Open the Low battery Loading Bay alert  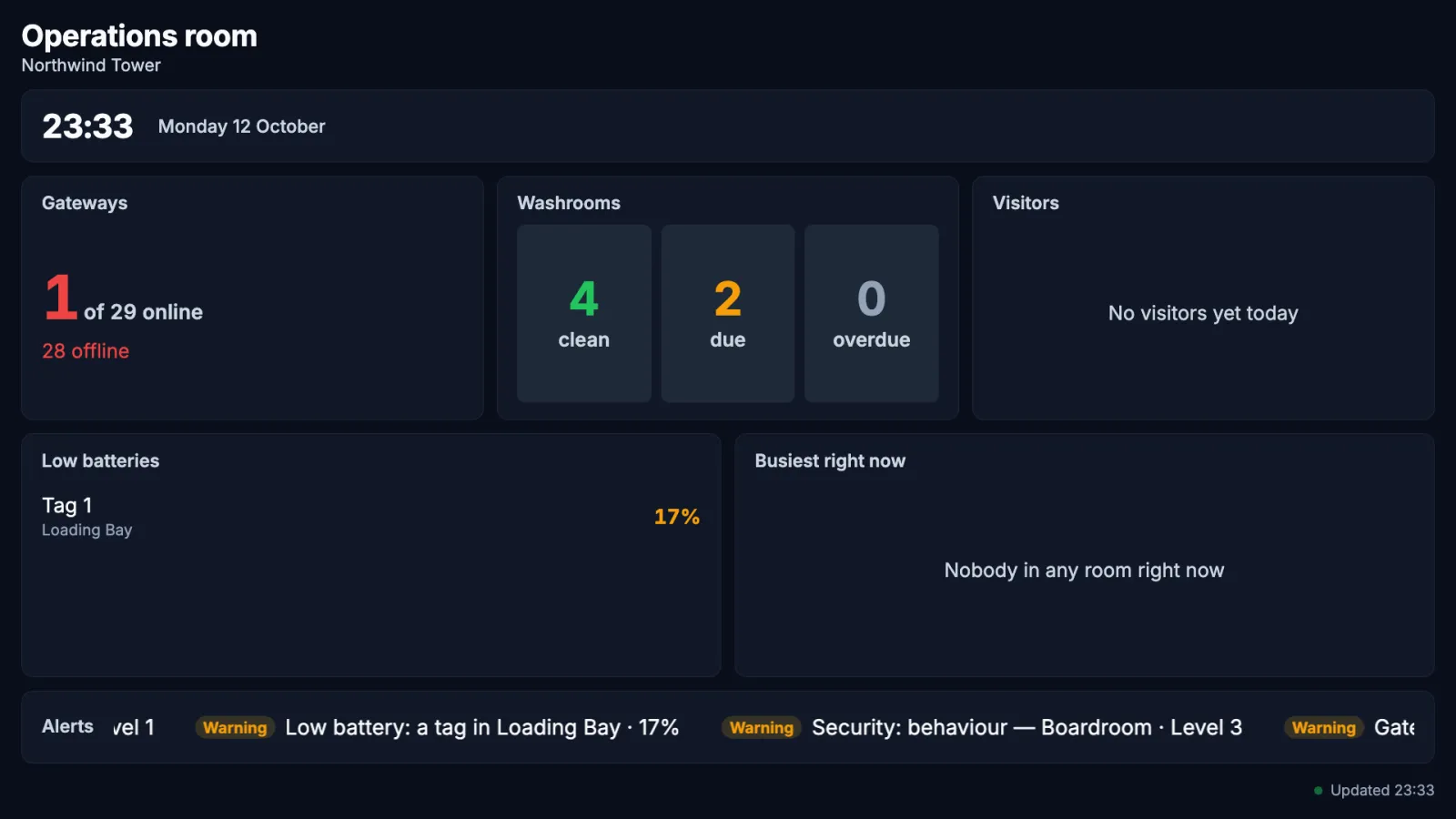(481, 727)
